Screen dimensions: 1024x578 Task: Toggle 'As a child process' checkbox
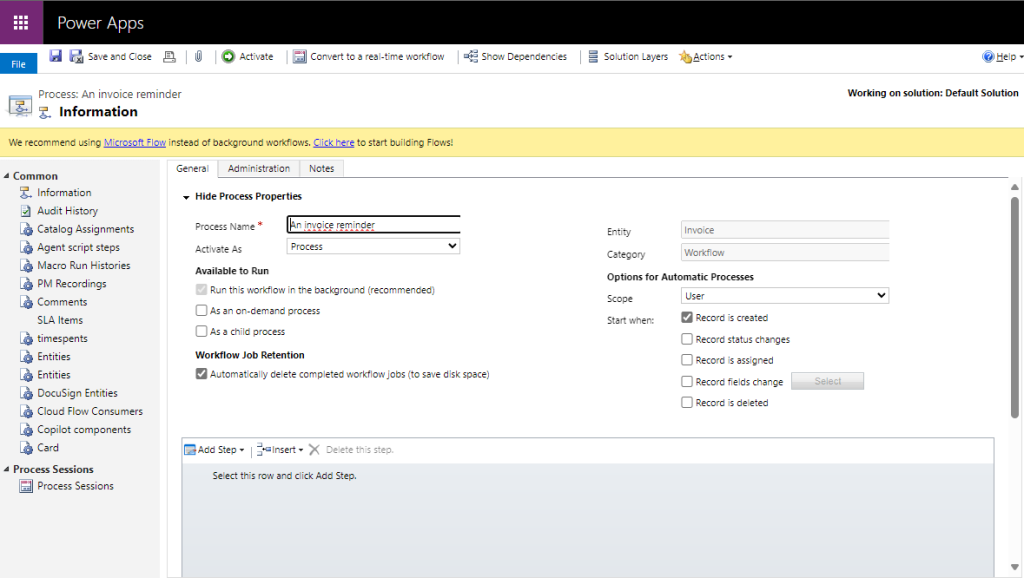[x=201, y=331]
